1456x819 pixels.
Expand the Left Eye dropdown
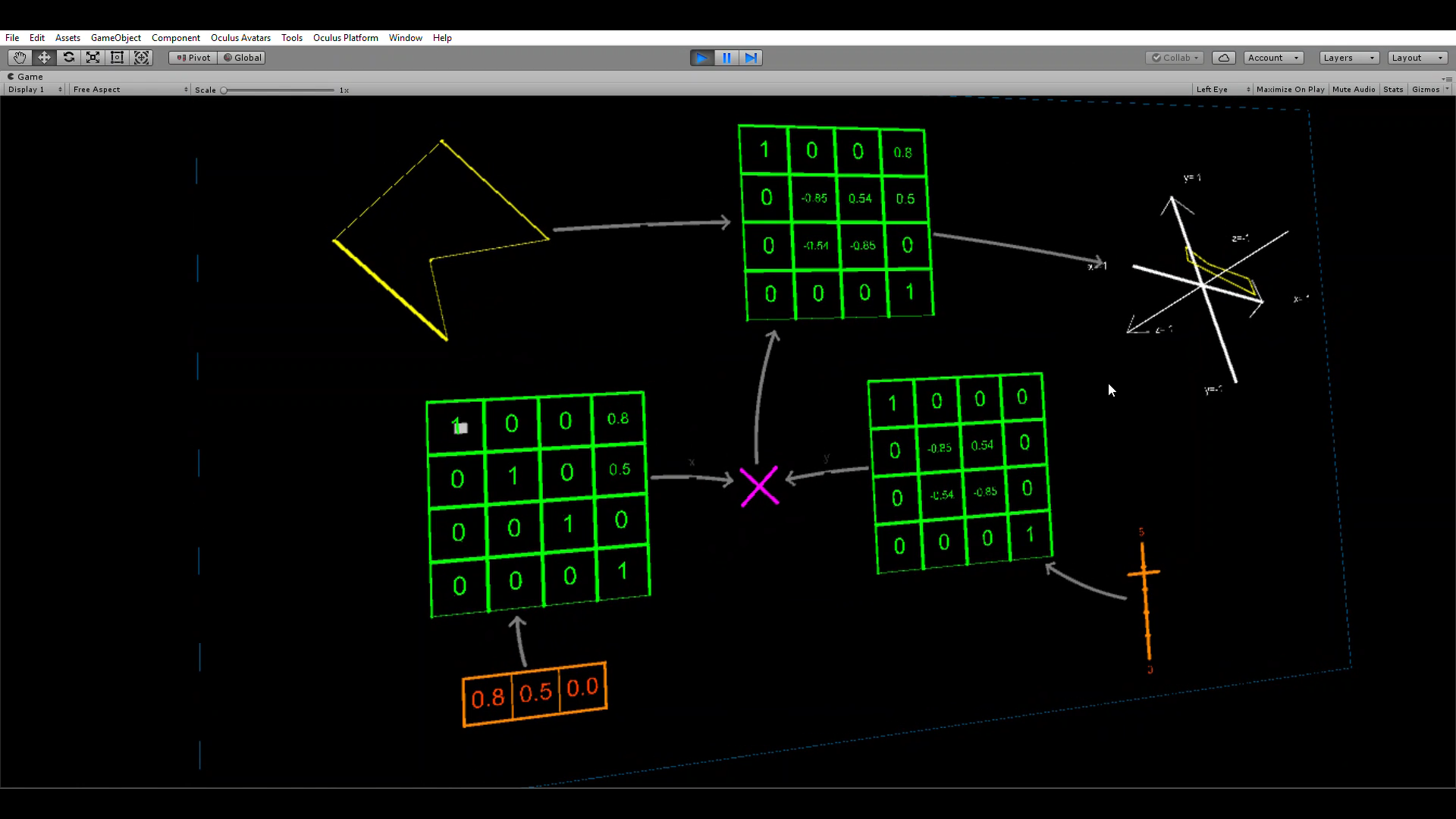tap(1222, 89)
